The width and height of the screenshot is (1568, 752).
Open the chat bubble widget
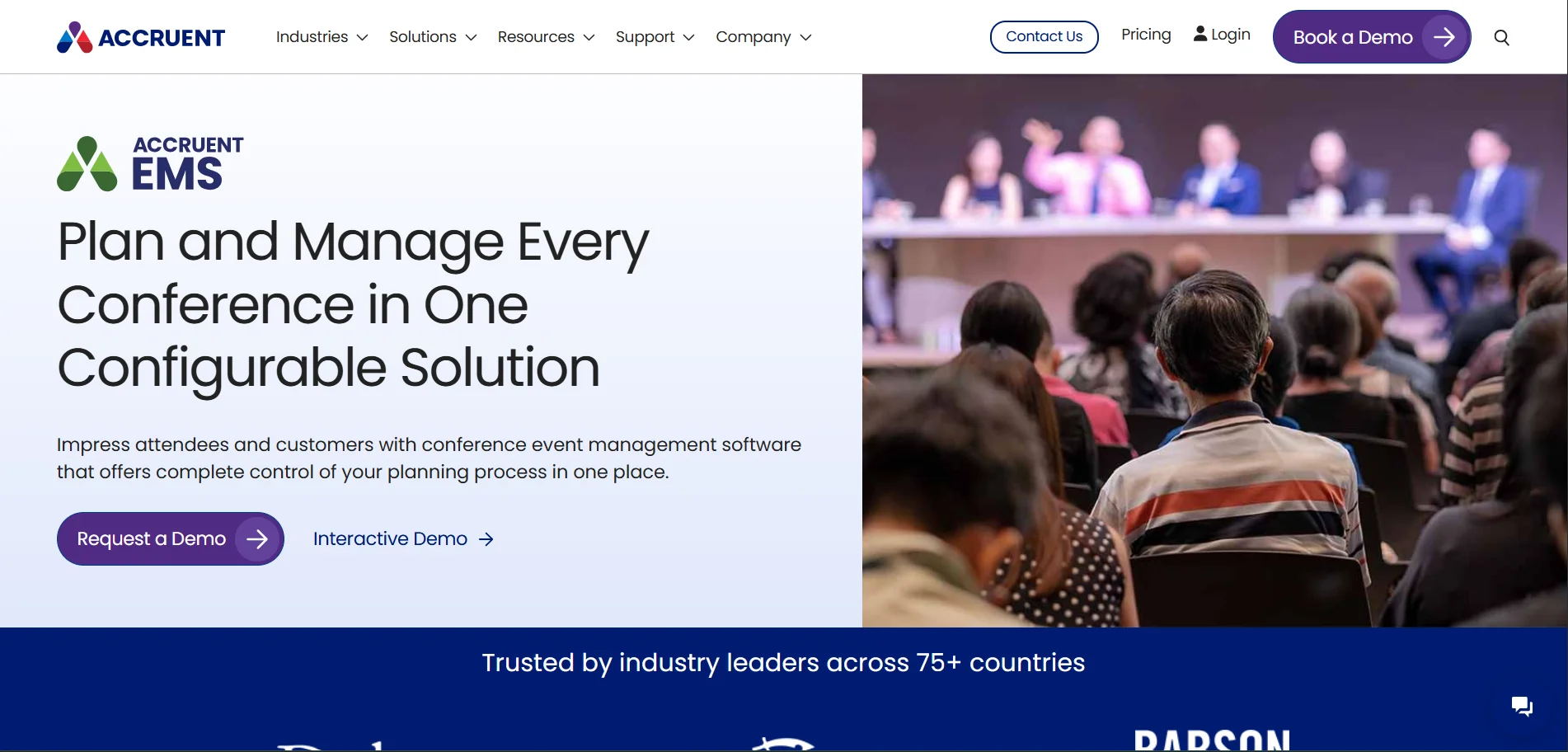pyautogui.click(x=1521, y=706)
